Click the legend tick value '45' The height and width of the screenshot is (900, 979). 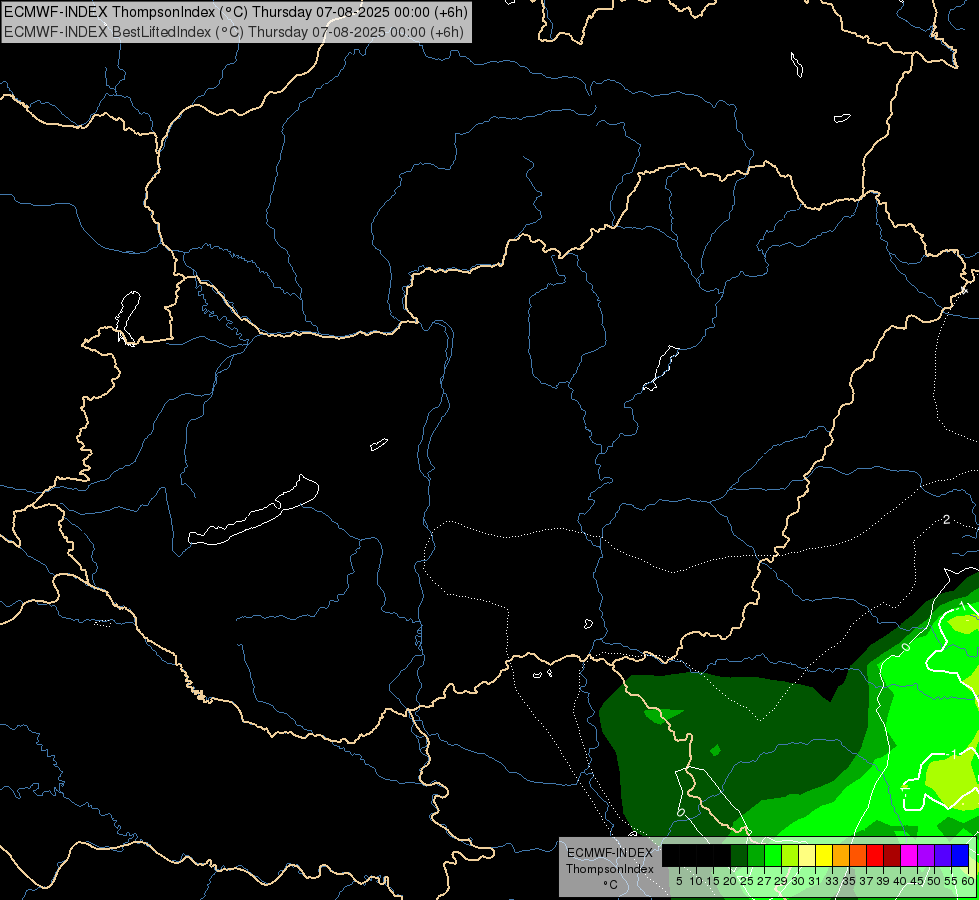pyautogui.click(x=917, y=881)
